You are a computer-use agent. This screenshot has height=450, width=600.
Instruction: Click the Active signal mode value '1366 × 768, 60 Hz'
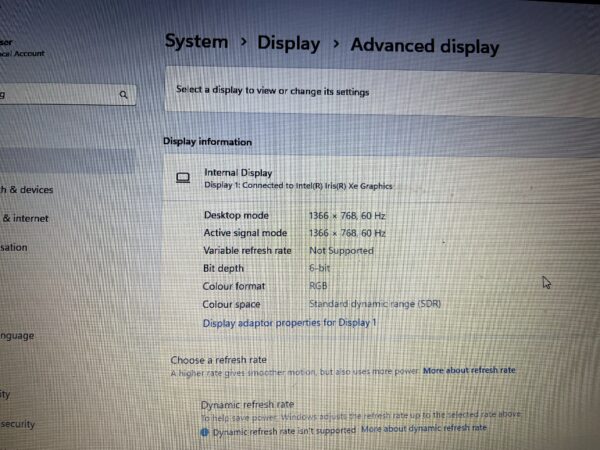347,233
